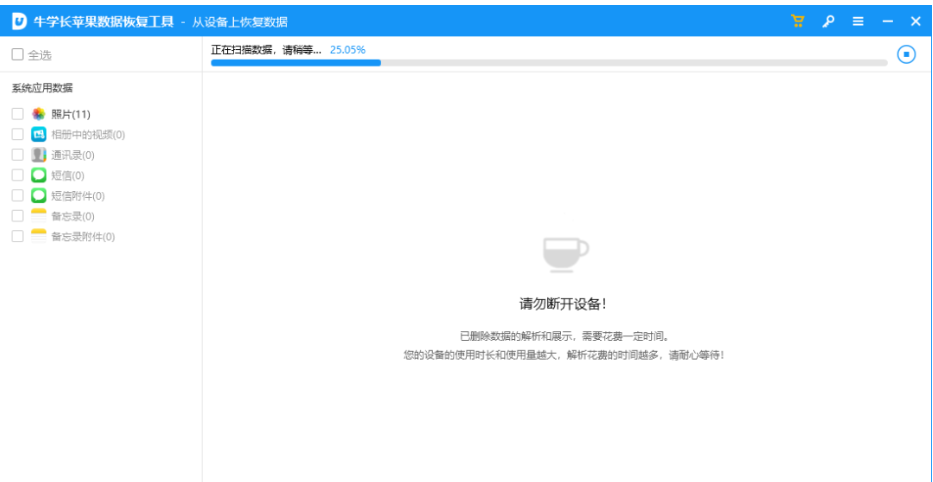
Task: Open the key registration icon
Action: click(828, 21)
